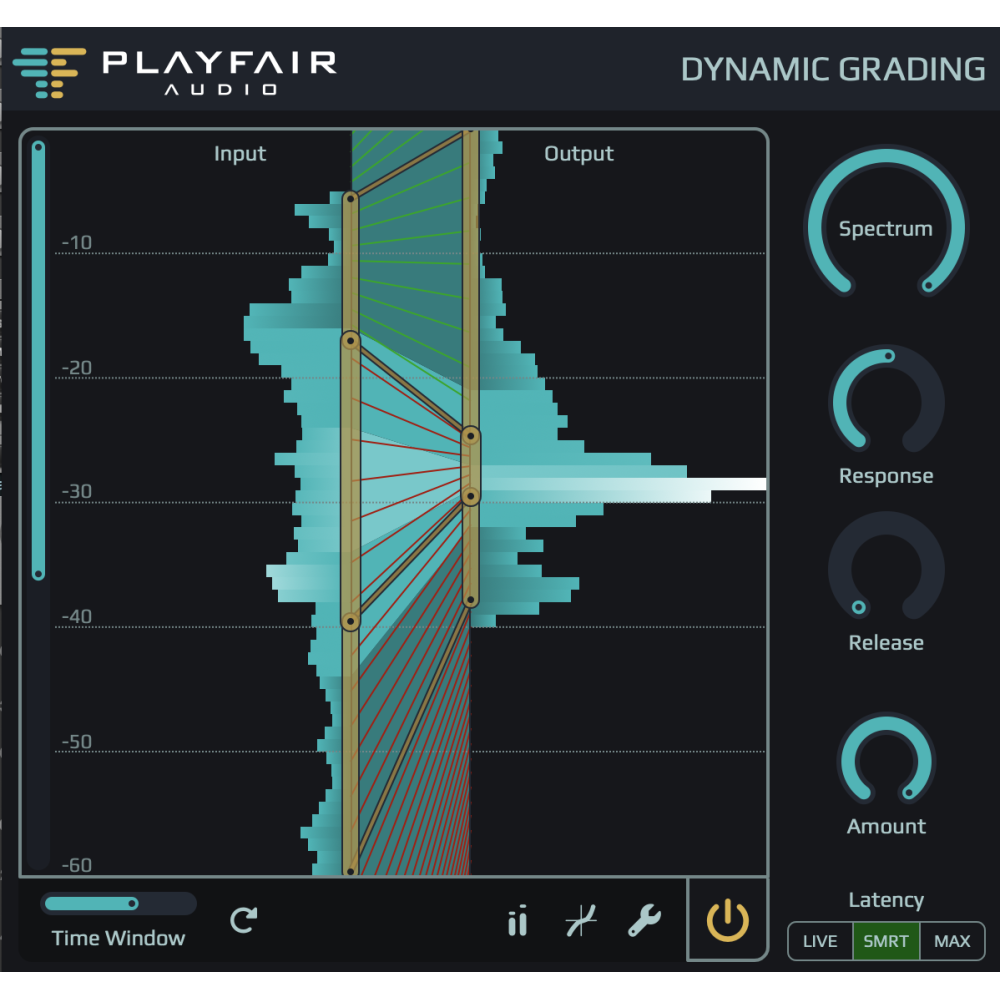Click the Latency label
This screenshot has width=1000, height=1000.
[x=886, y=900]
